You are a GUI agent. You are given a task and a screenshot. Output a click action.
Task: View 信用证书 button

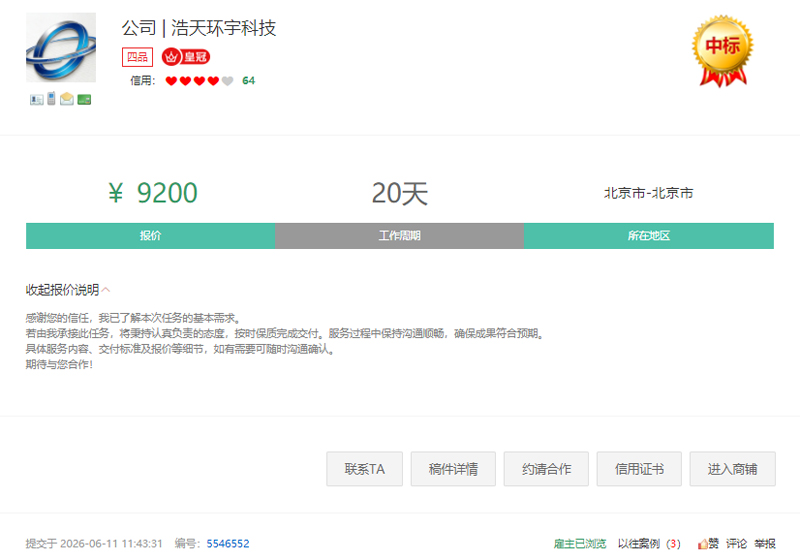tap(639, 469)
